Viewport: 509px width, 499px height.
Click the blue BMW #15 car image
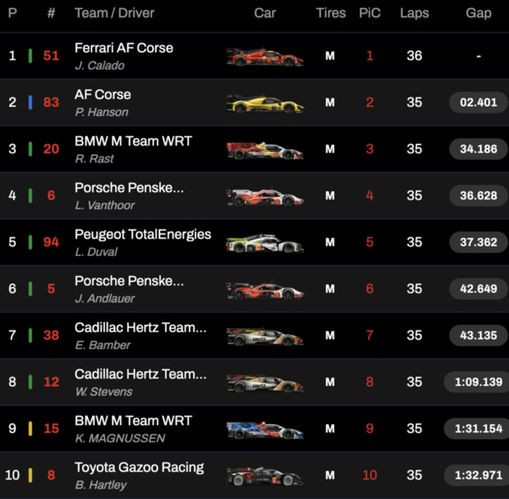(x=265, y=430)
